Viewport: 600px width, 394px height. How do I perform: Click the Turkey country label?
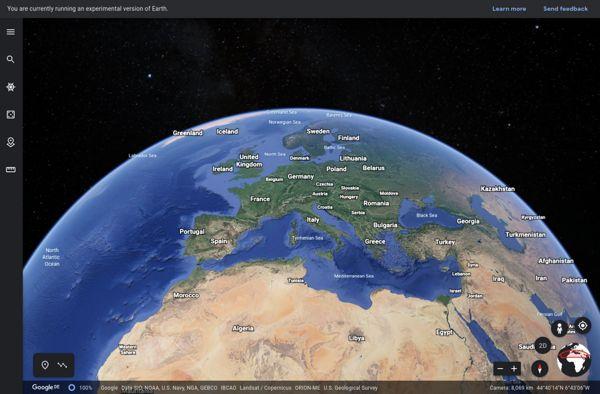445,242
